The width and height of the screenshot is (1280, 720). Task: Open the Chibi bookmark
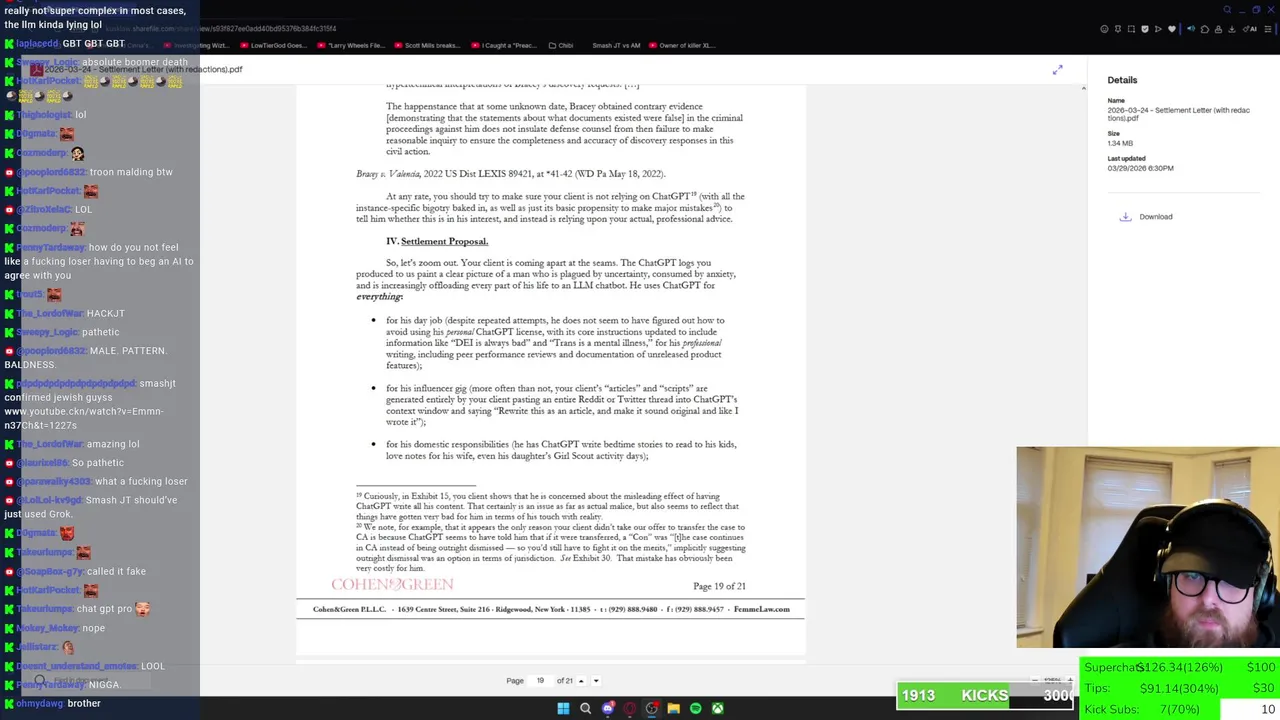click(560, 45)
